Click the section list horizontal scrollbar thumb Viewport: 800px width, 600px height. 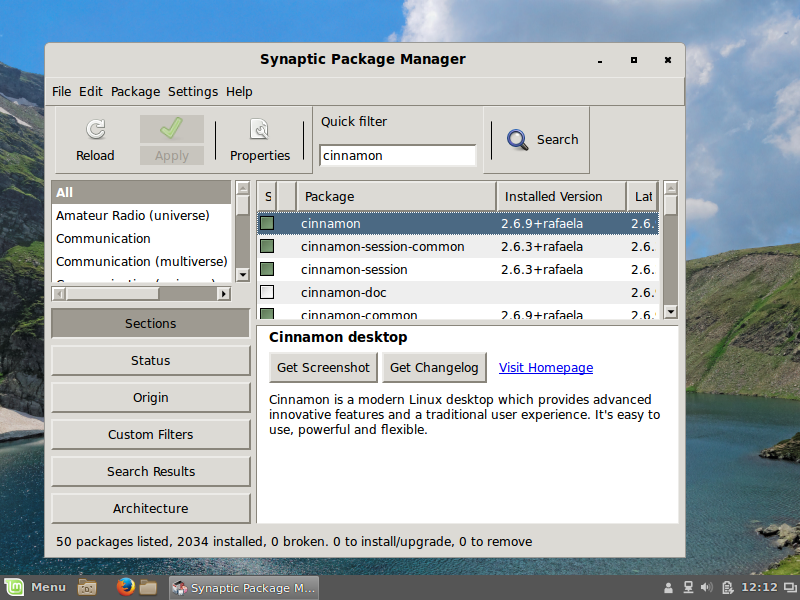tap(112, 294)
